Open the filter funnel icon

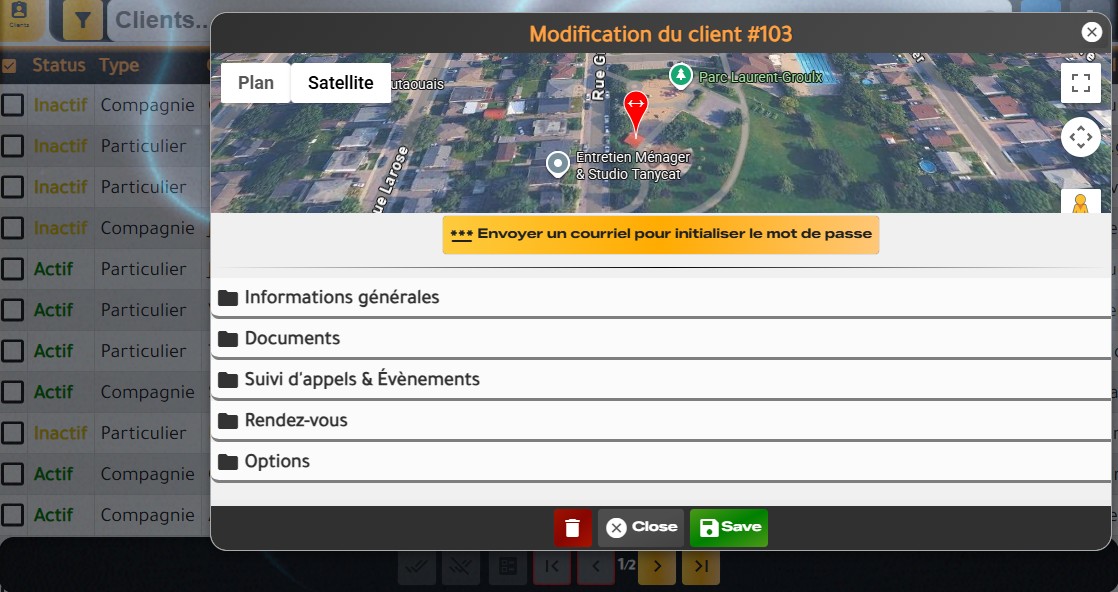click(83, 20)
